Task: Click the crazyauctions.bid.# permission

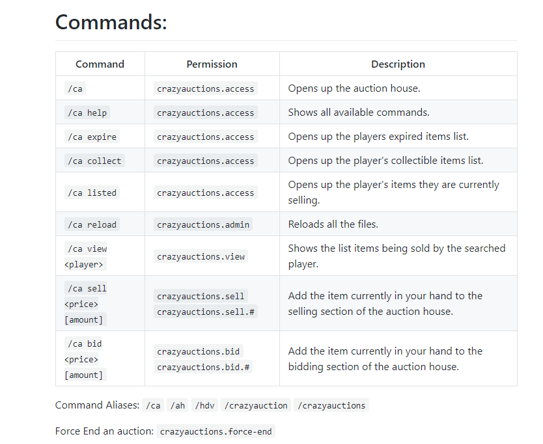Action: pyautogui.click(x=203, y=367)
